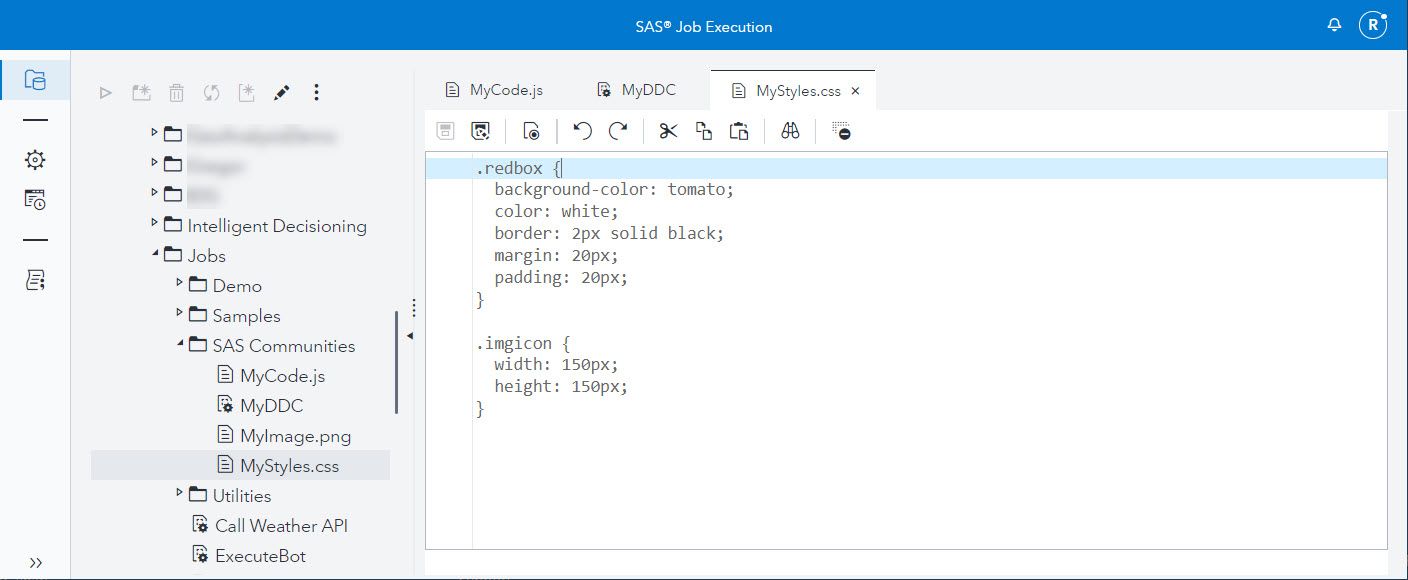Cut selection with the scissors icon
The image size is (1408, 580).
(x=668, y=131)
